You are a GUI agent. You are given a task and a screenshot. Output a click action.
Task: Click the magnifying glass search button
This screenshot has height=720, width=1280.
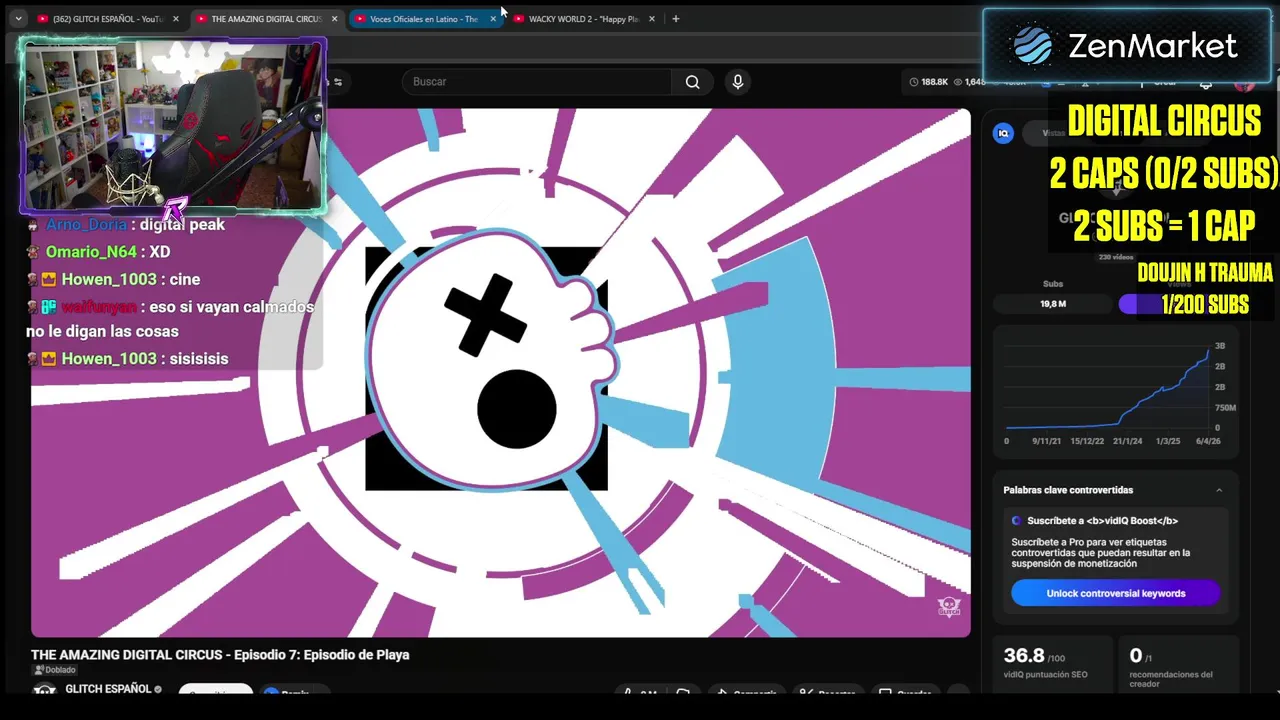pos(692,82)
